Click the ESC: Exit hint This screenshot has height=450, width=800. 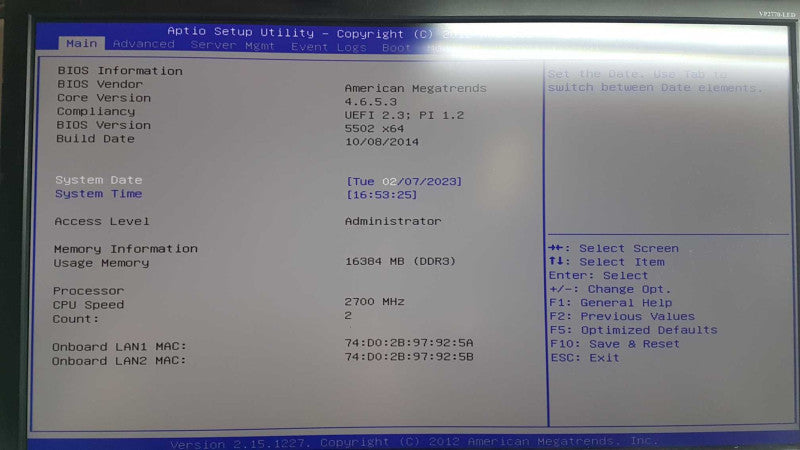585,358
